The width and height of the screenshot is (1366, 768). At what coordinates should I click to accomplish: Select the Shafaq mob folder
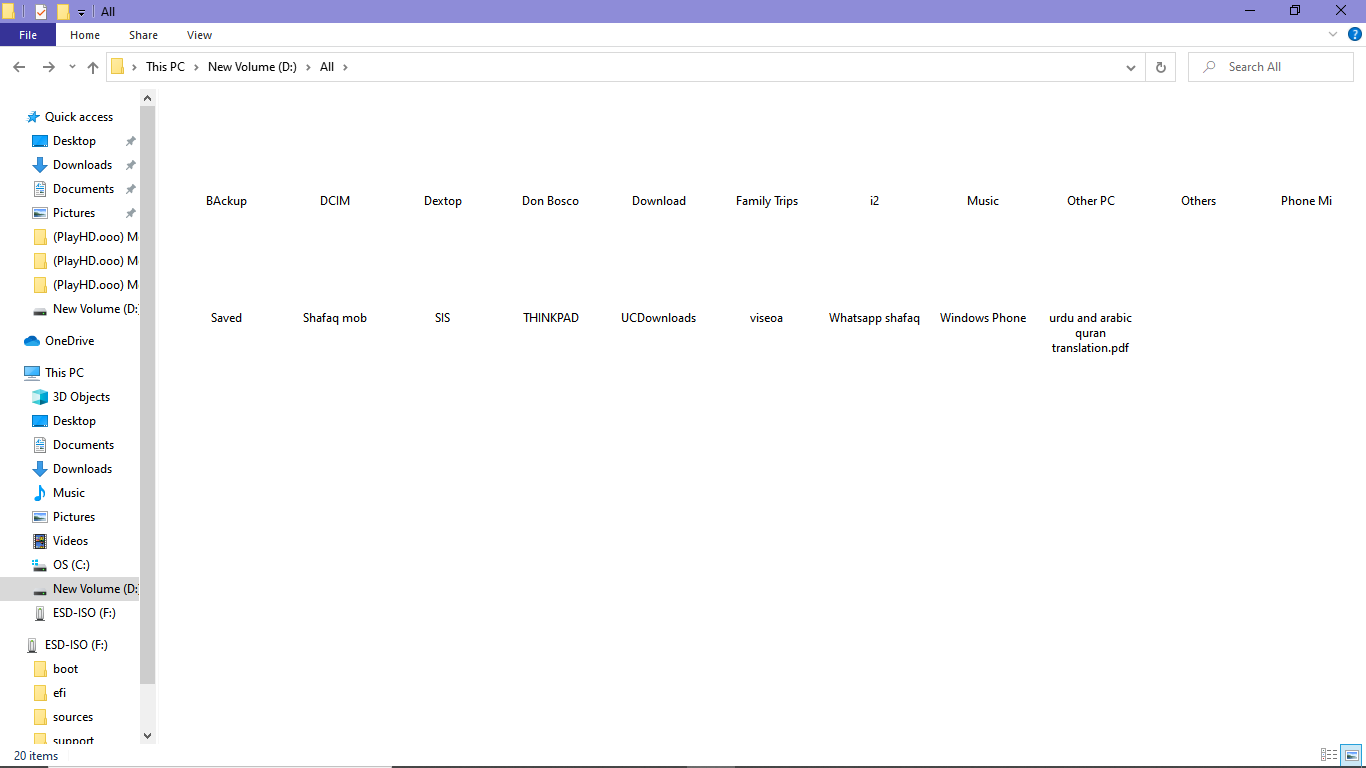(335, 318)
